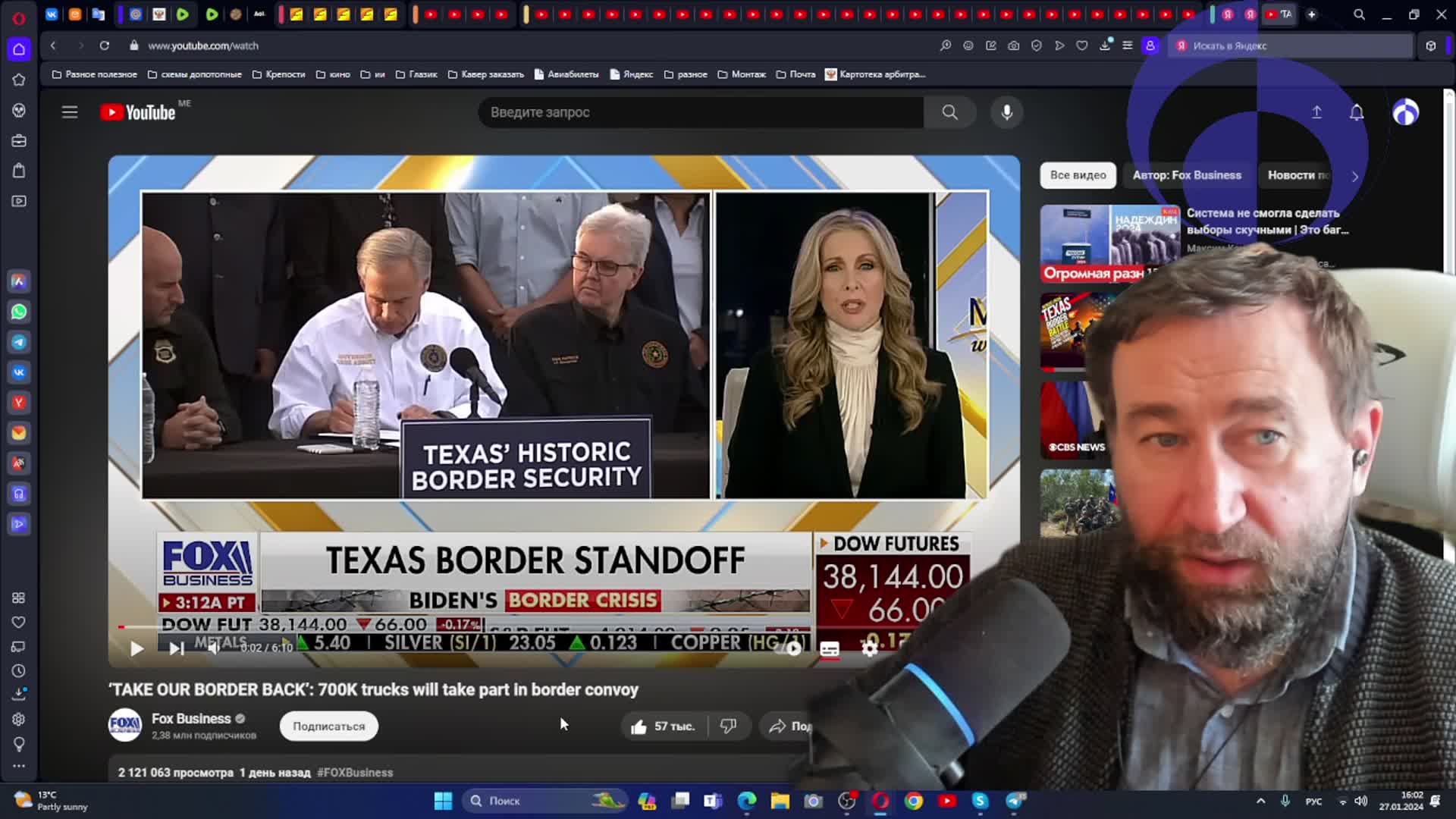Viewport: 1456px width, 819px height.
Task: Expand the sidebar three-dot more menu
Action: coord(19,766)
